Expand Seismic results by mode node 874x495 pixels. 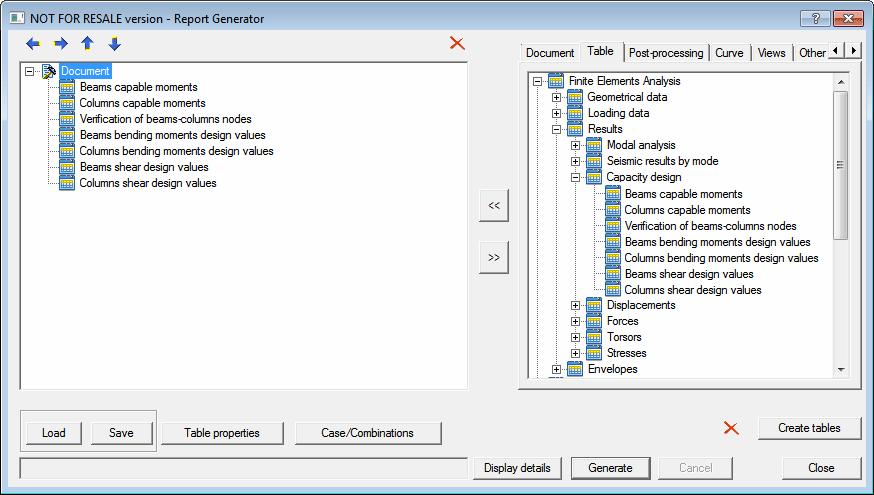575,162
